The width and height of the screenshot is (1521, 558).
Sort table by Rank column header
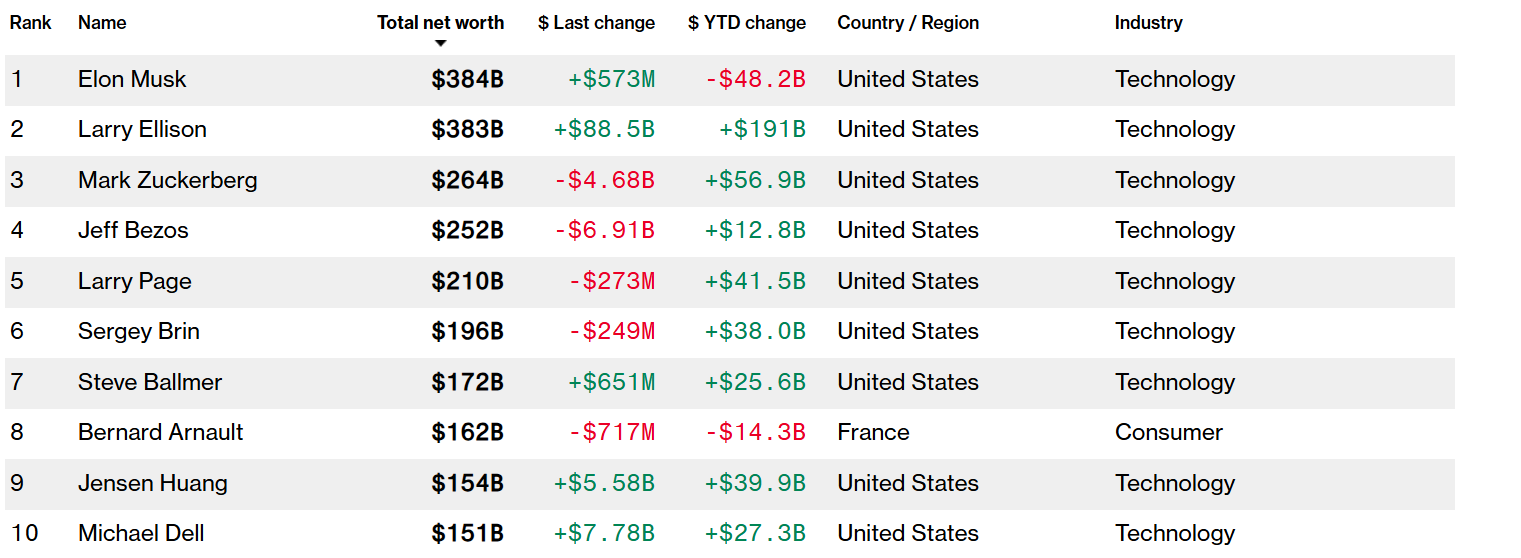click(31, 22)
